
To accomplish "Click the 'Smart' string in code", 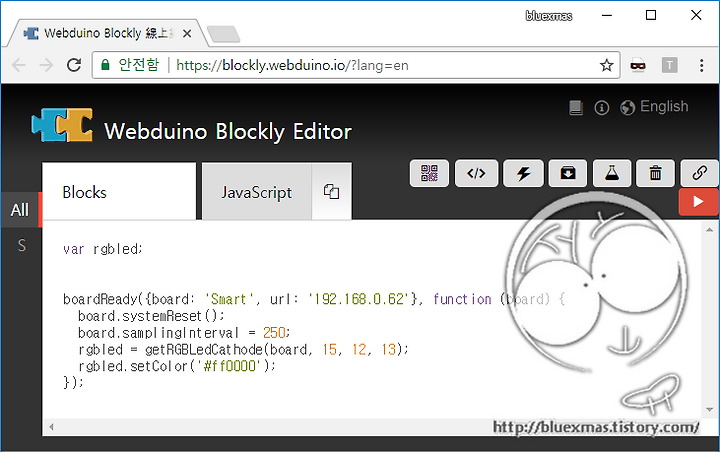I will [228, 299].
